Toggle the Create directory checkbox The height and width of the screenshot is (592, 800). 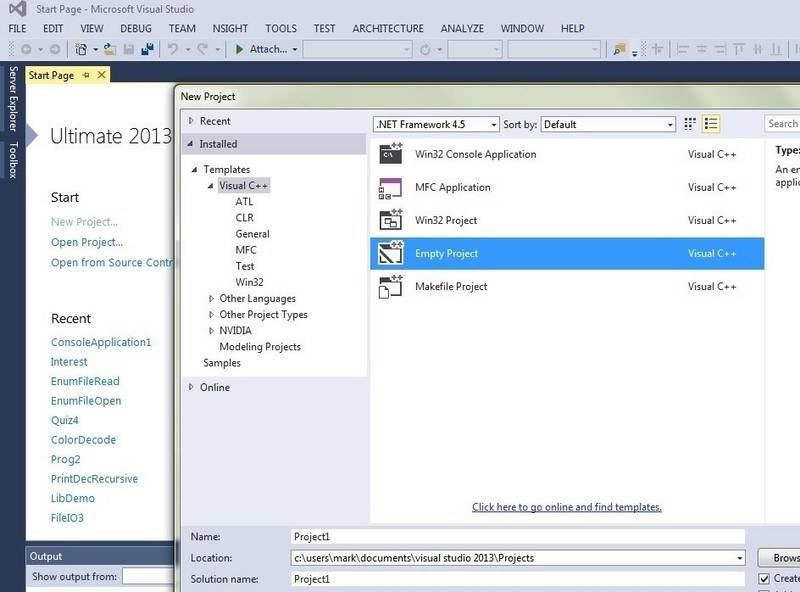[765, 578]
